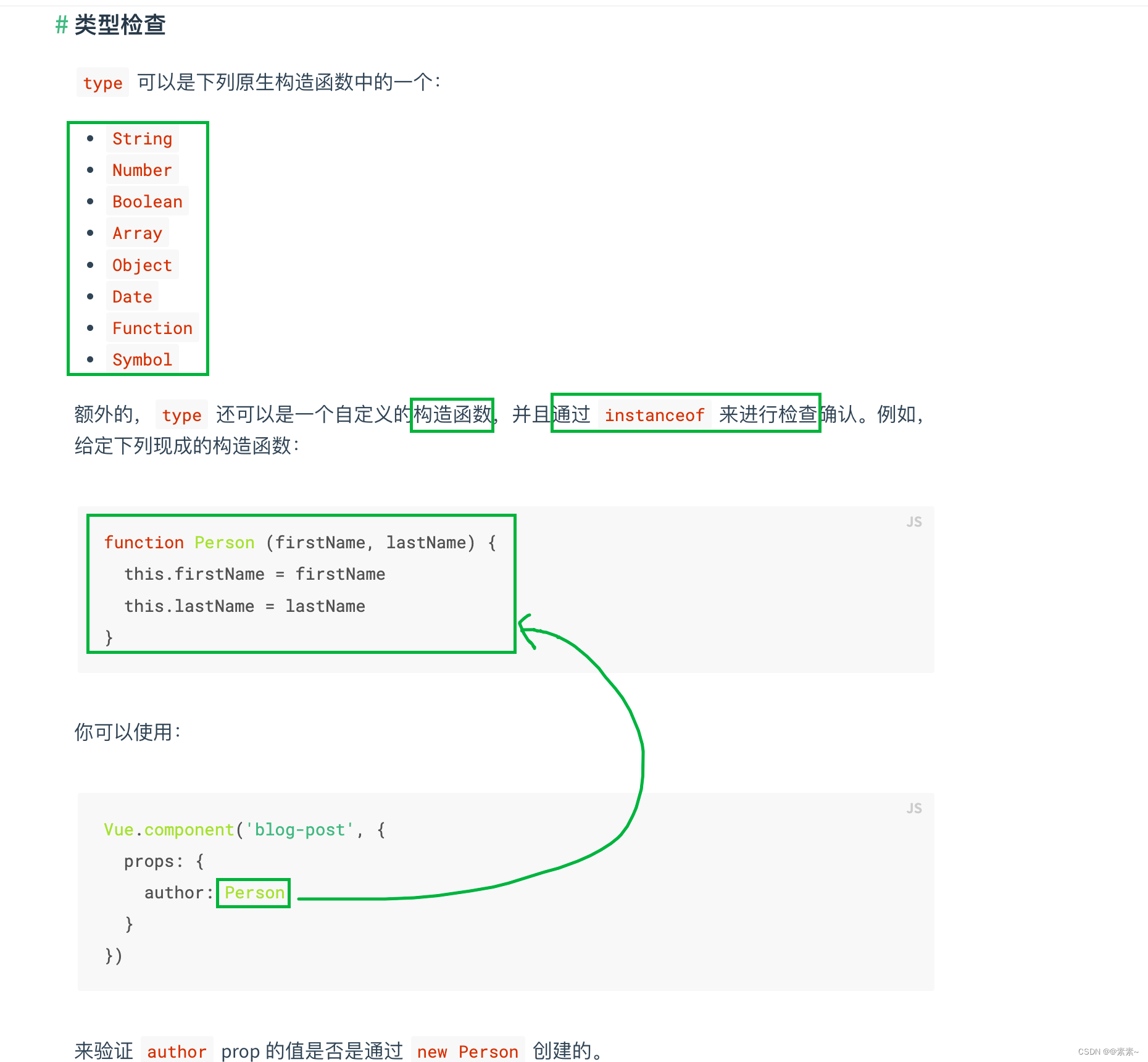
Task: Click the instanceof inline code tag
Action: tap(655, 415)
